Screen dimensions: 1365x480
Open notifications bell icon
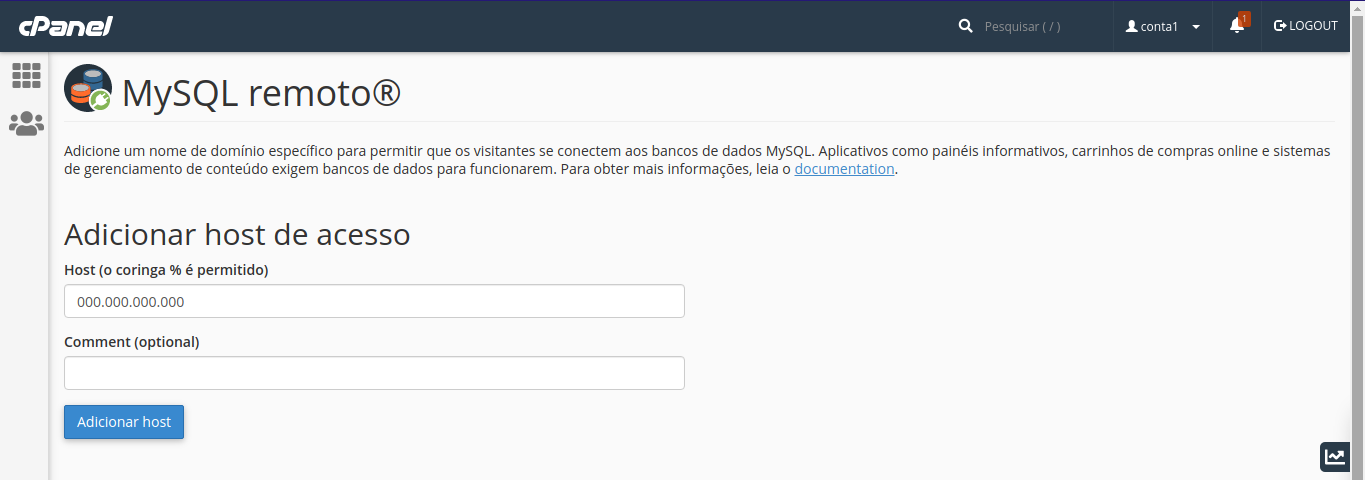(x=1238, y=26)
